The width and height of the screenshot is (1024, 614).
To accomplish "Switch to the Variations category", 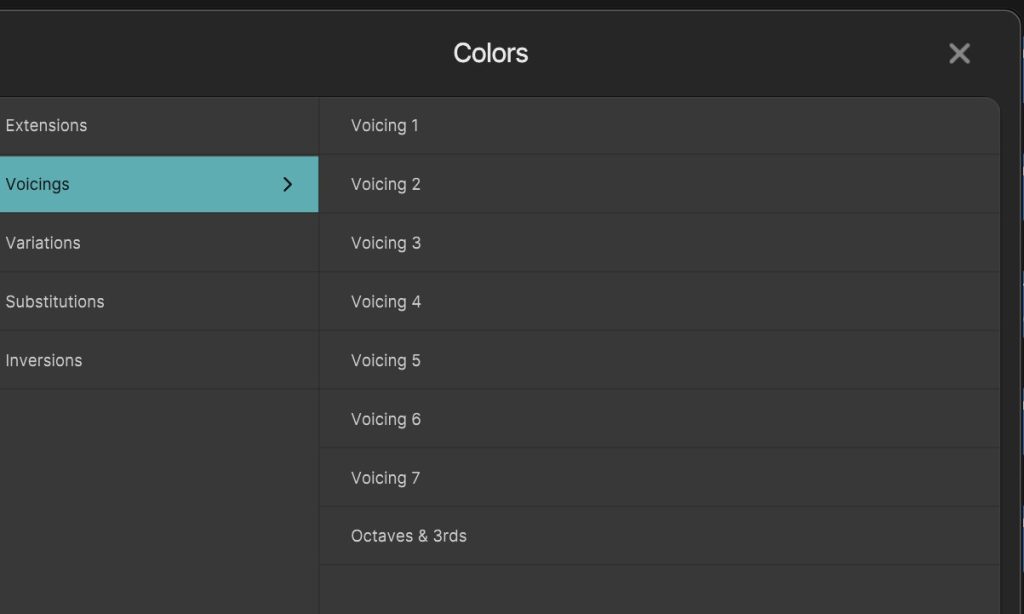I will pos(43,243).
